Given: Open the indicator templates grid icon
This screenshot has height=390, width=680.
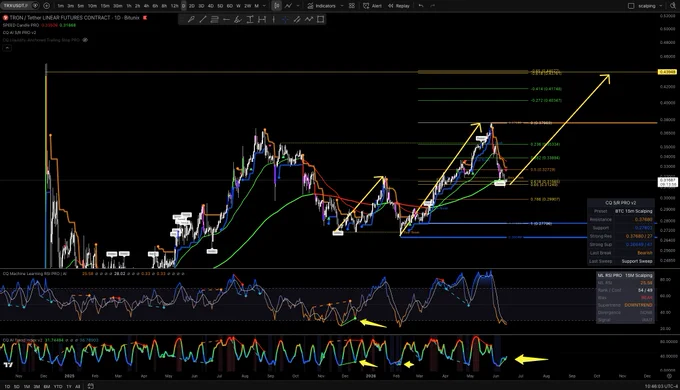Looking at the screenshot, I should [352, 6].
